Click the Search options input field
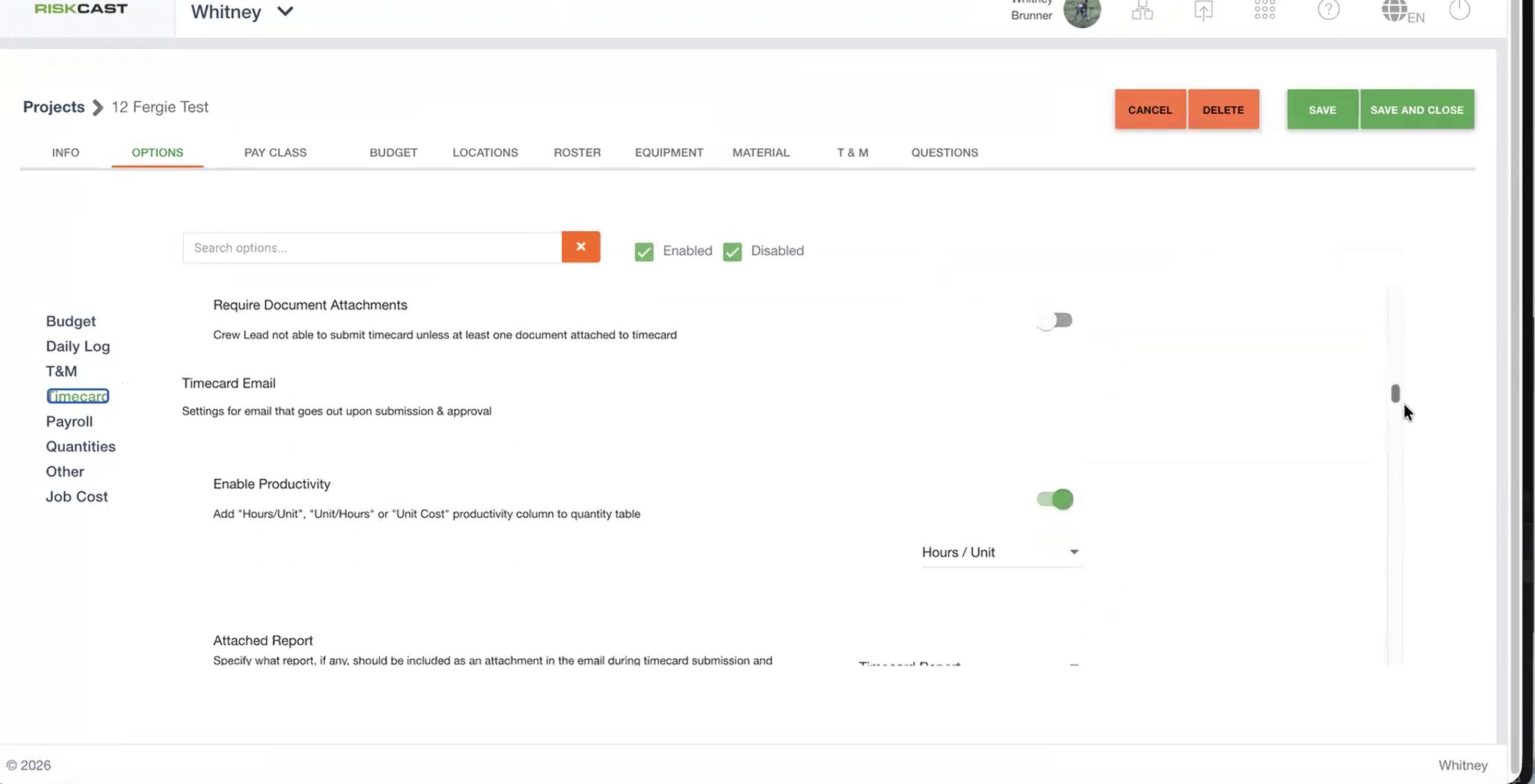The width and height of the screenshot is (1535, 784). 372,248
